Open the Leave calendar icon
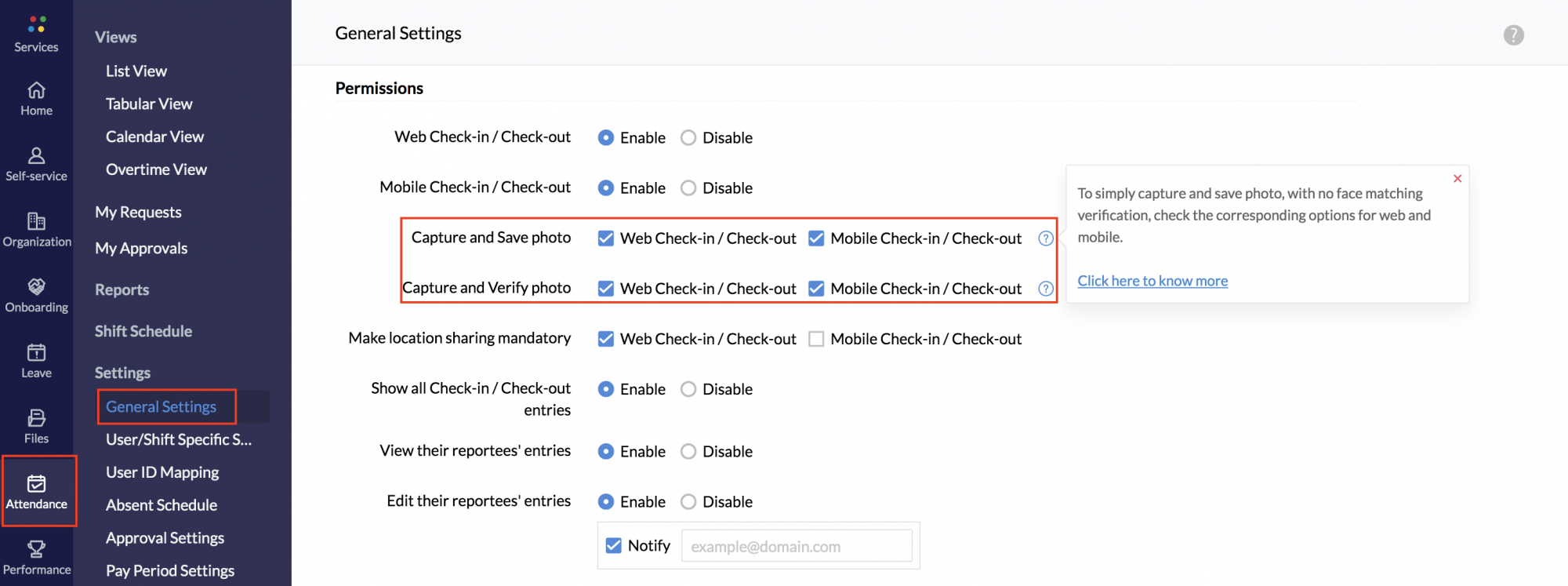1568x586 pixels. pyautogui.click(x=36, y=352)
